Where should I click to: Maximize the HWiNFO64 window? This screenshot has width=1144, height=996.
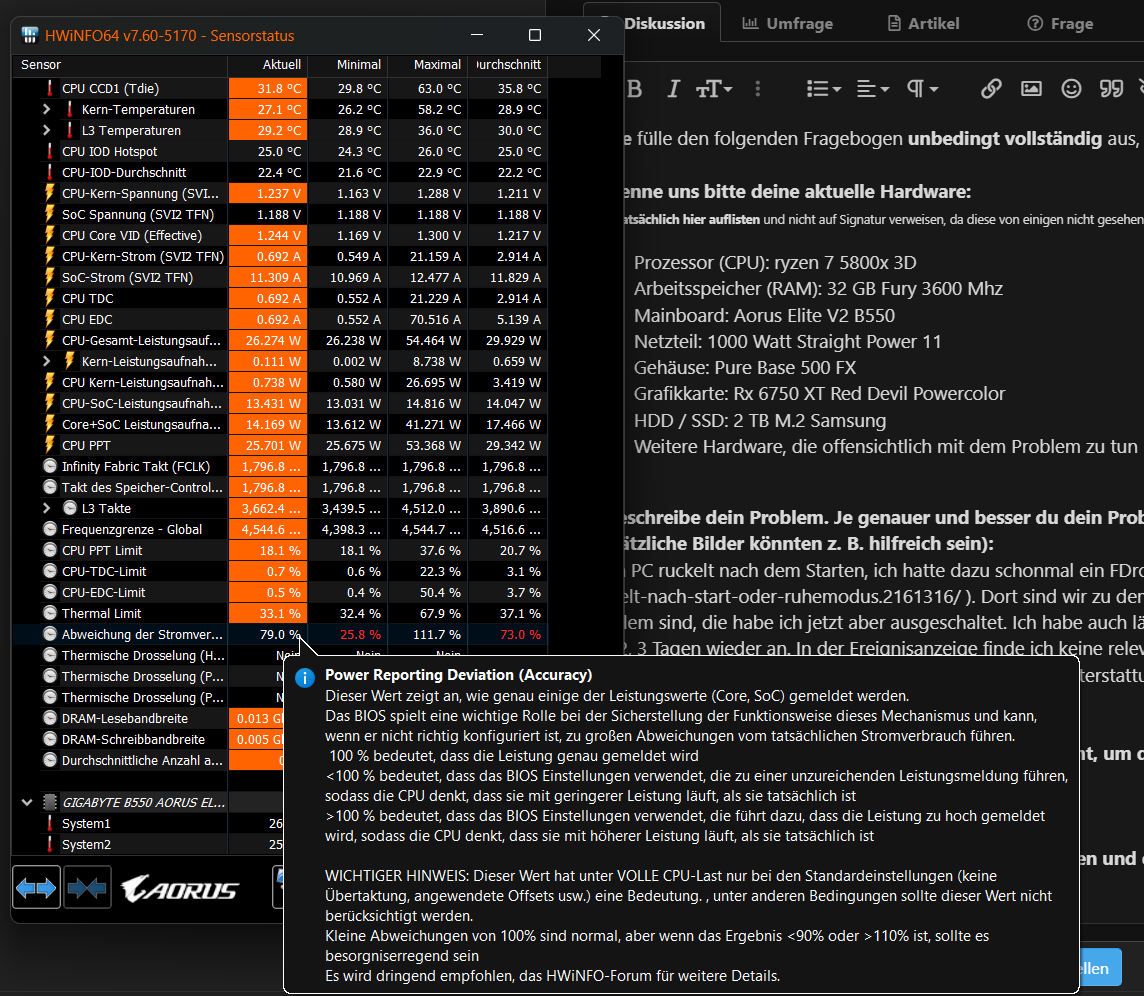[535, 35]
